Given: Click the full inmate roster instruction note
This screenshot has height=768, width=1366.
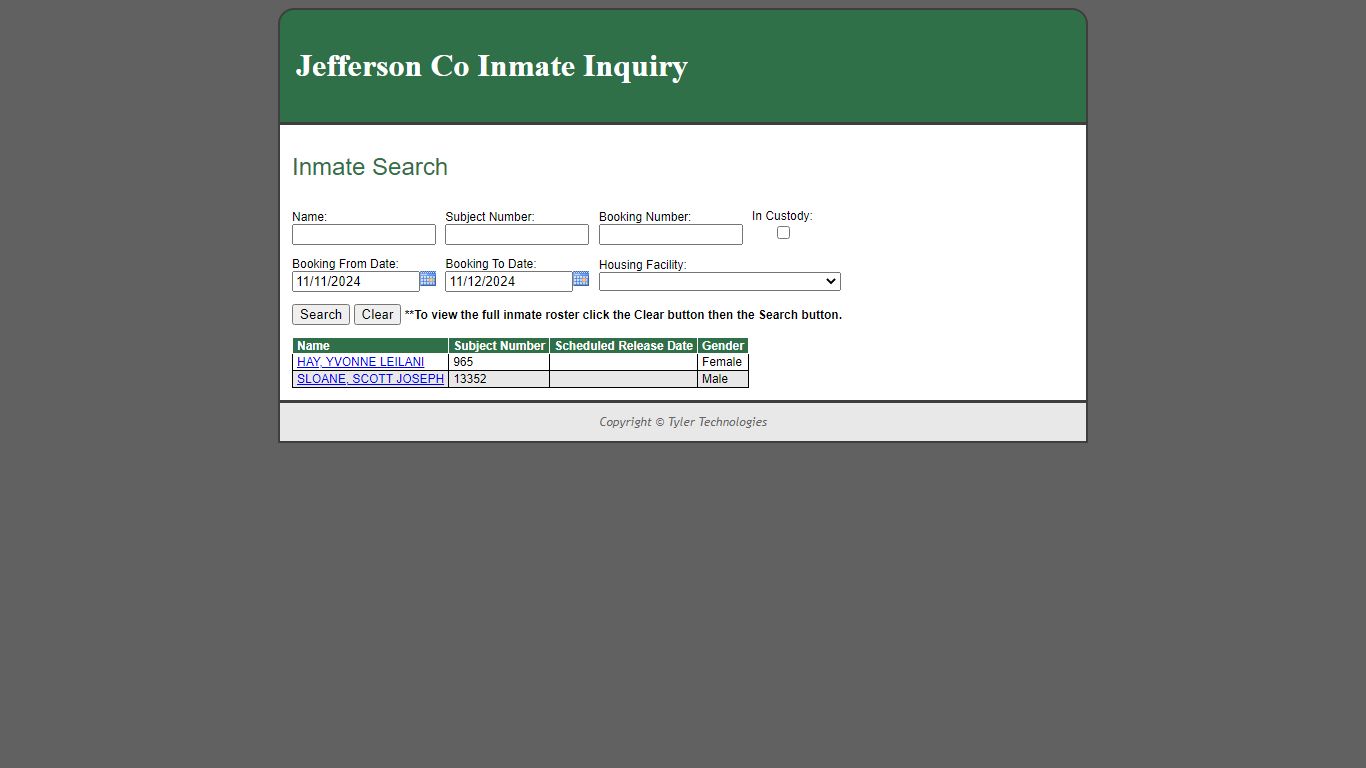Looking at the screenshot, I should [623, 315].
